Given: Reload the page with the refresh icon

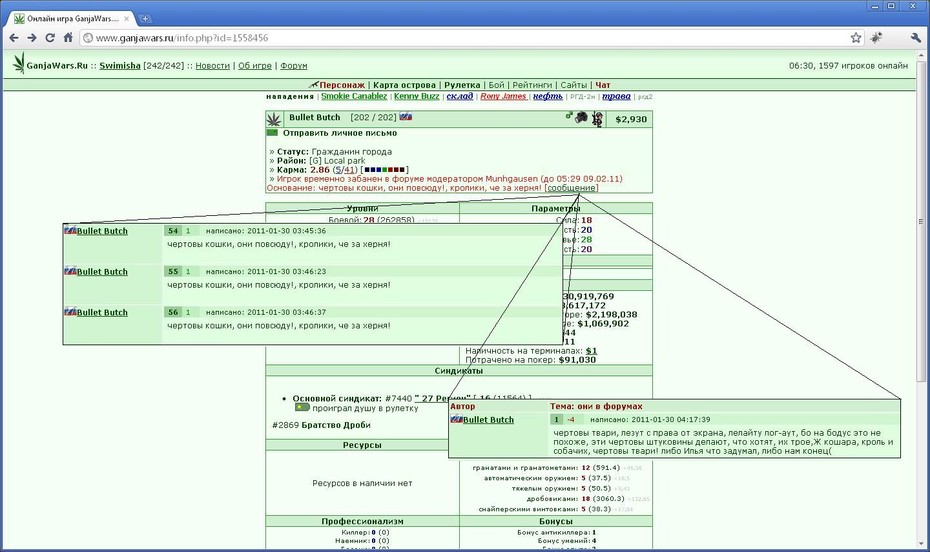Looking at the screenshot, I should [50, 38].
